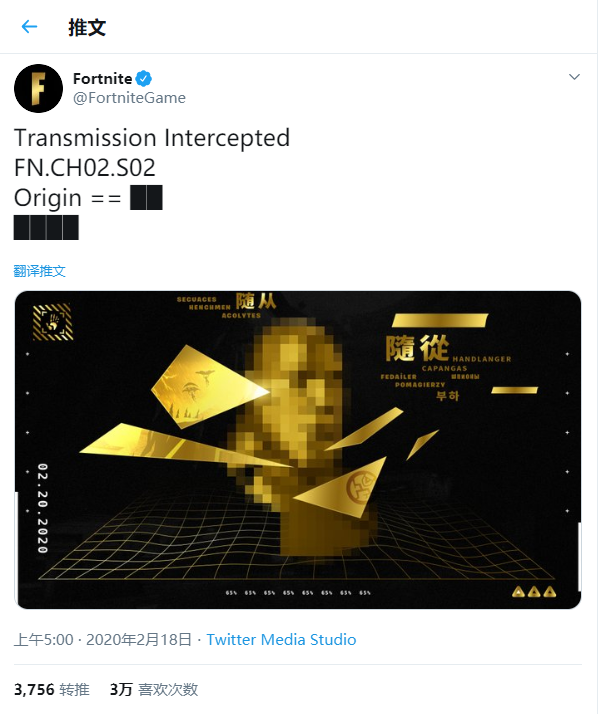The height and width of the screenshot is (714, 598).
Task: Click the three gold triangles in the image
Action: pyautogui.click(x=534, y=592)
